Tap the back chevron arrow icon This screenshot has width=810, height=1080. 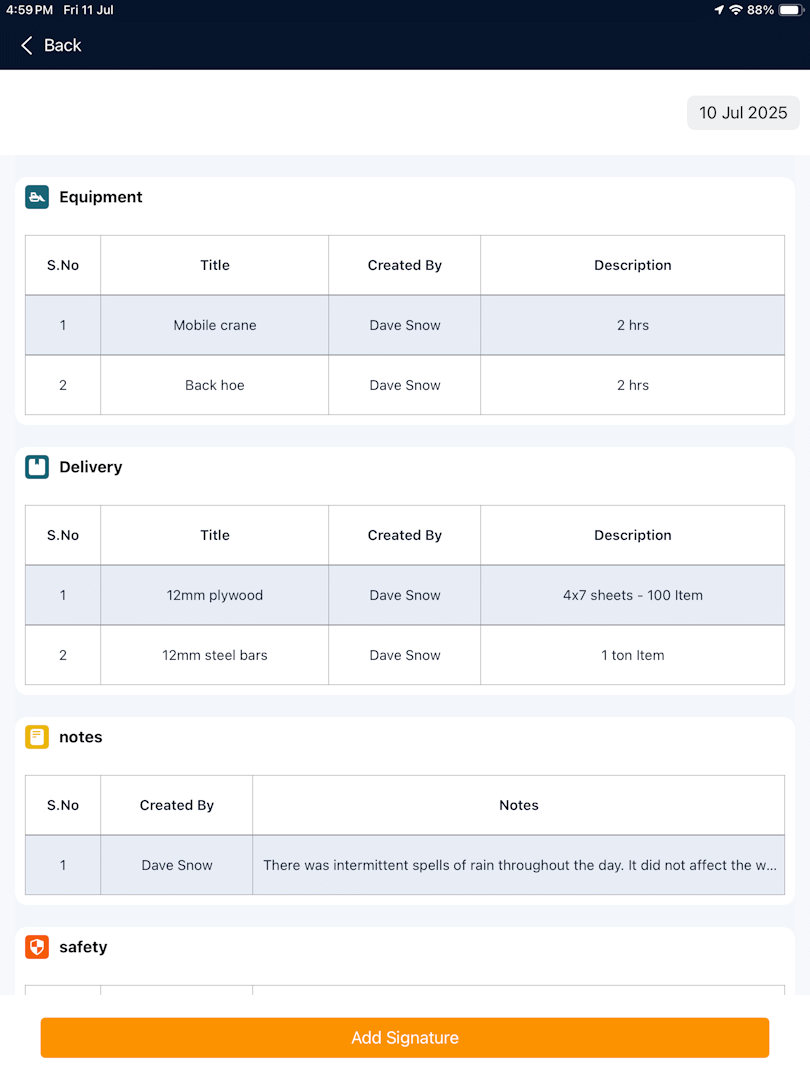[27, 45]
